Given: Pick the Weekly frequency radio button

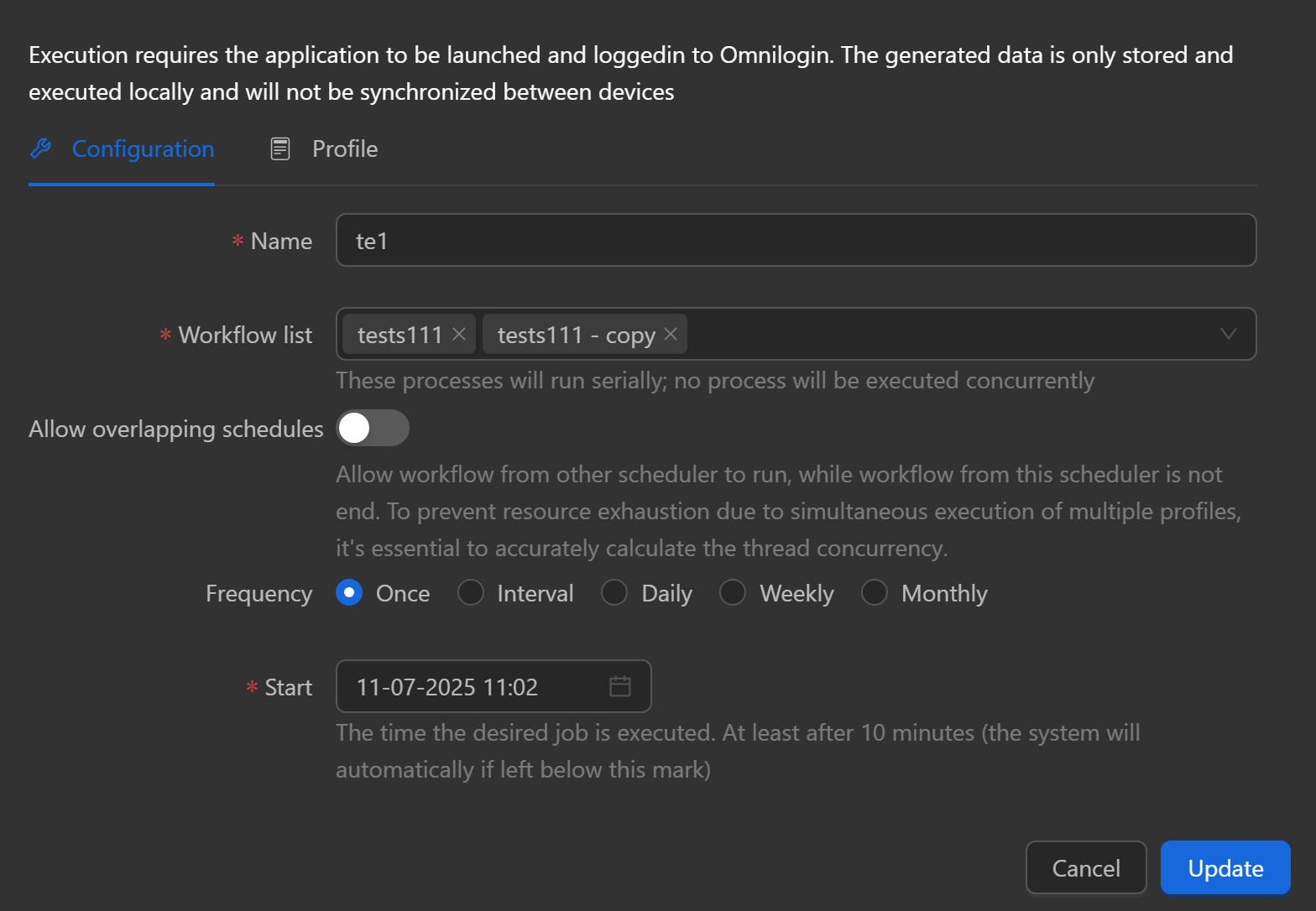Looking at the screenshot, I should 733,592.
